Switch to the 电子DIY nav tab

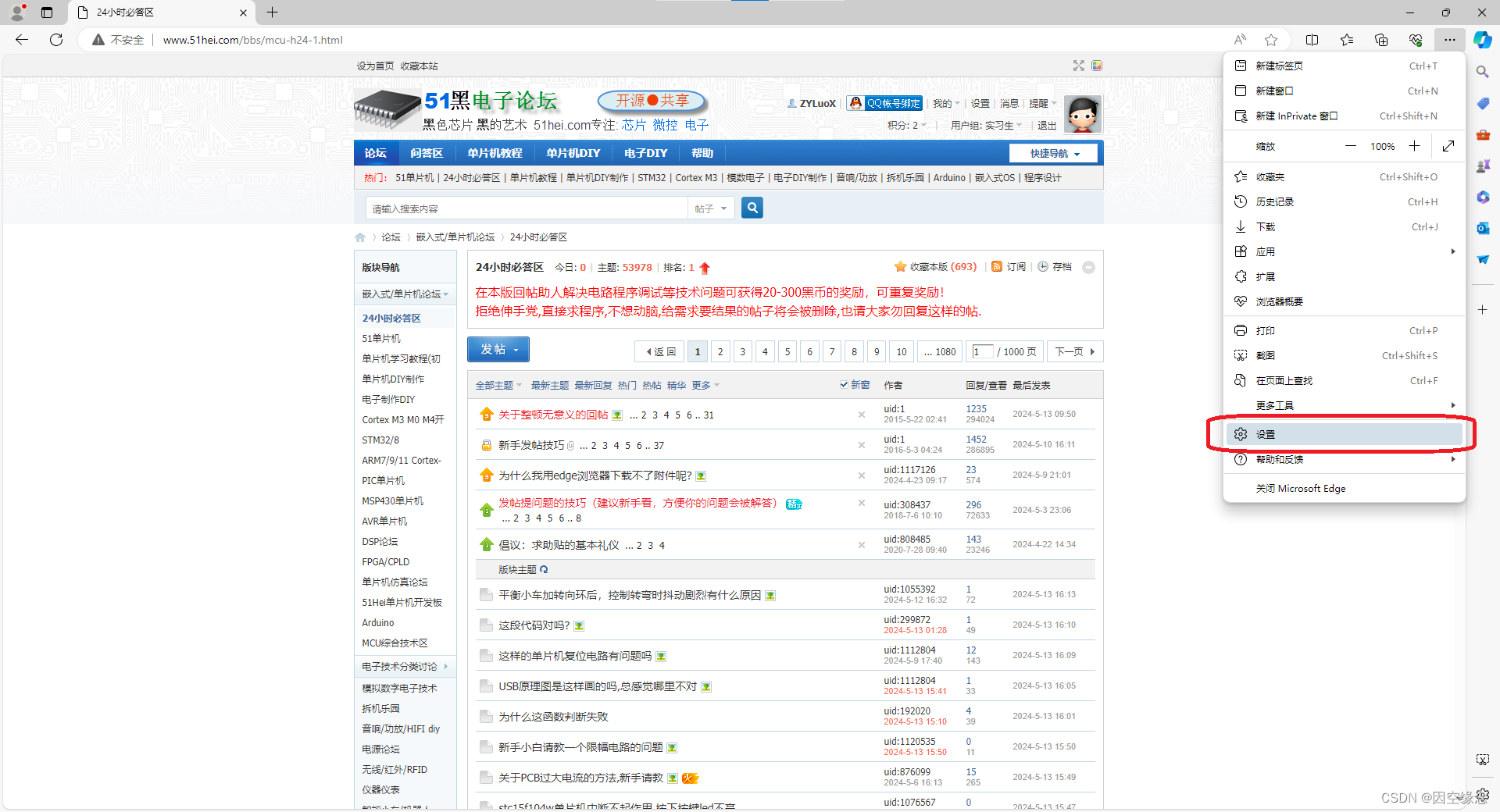645,153
